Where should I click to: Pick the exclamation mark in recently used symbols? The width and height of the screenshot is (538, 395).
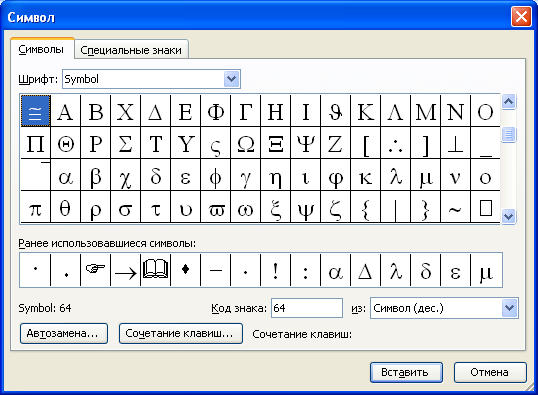click(276, 270)
